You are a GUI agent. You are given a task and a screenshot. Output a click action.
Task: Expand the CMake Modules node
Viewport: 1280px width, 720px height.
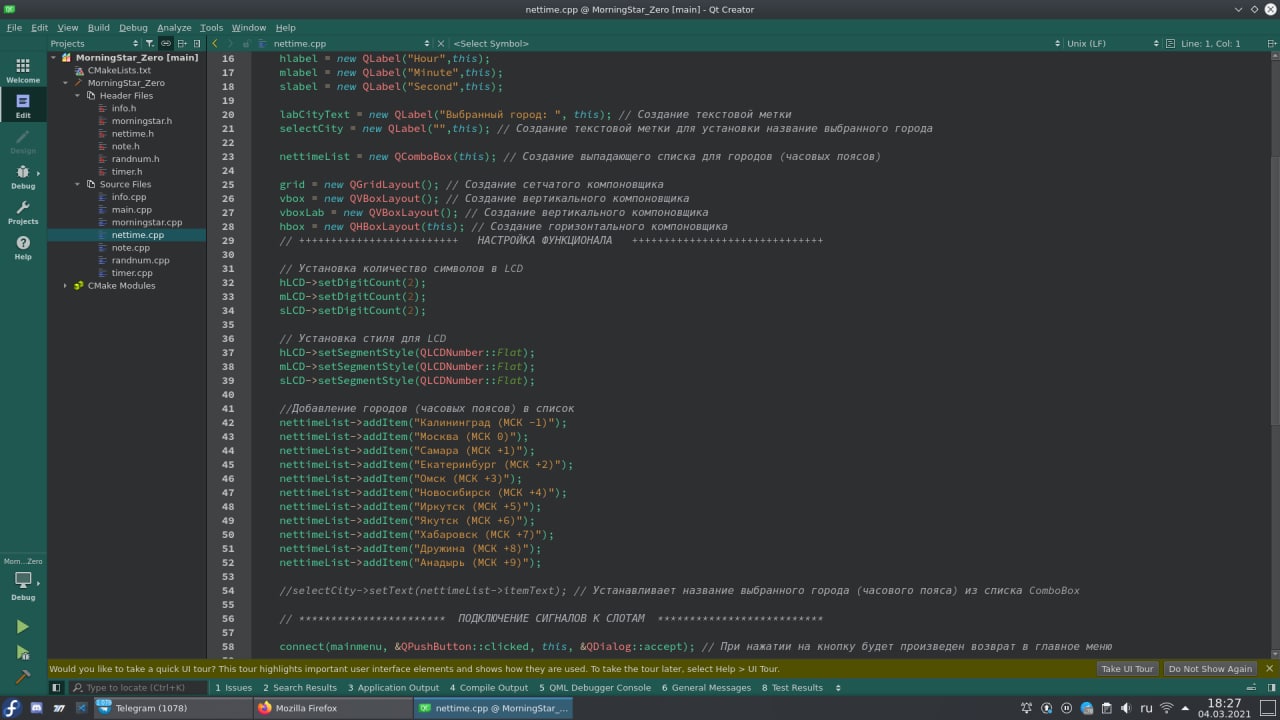coord(66,286)
